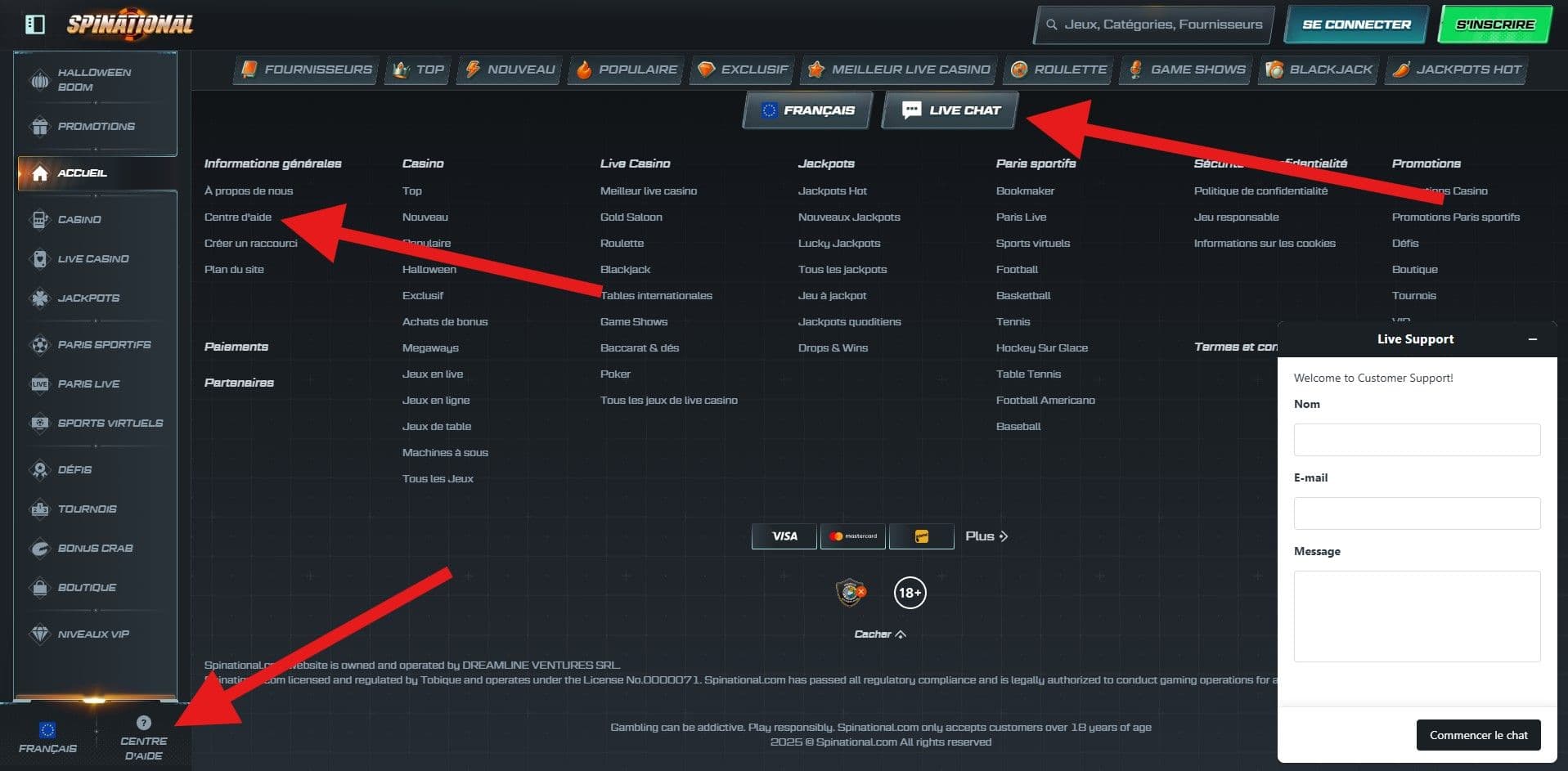Click the Centre d'aide question mark icon
Image resolution: width=1568 pixels, height=771 pixels.
pyautogui.click(x=144, y=723)
